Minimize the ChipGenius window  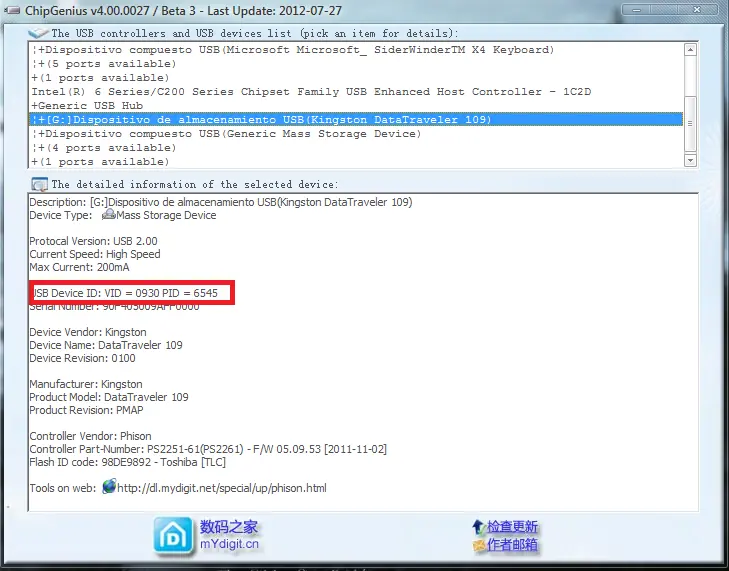click(637, 9)
